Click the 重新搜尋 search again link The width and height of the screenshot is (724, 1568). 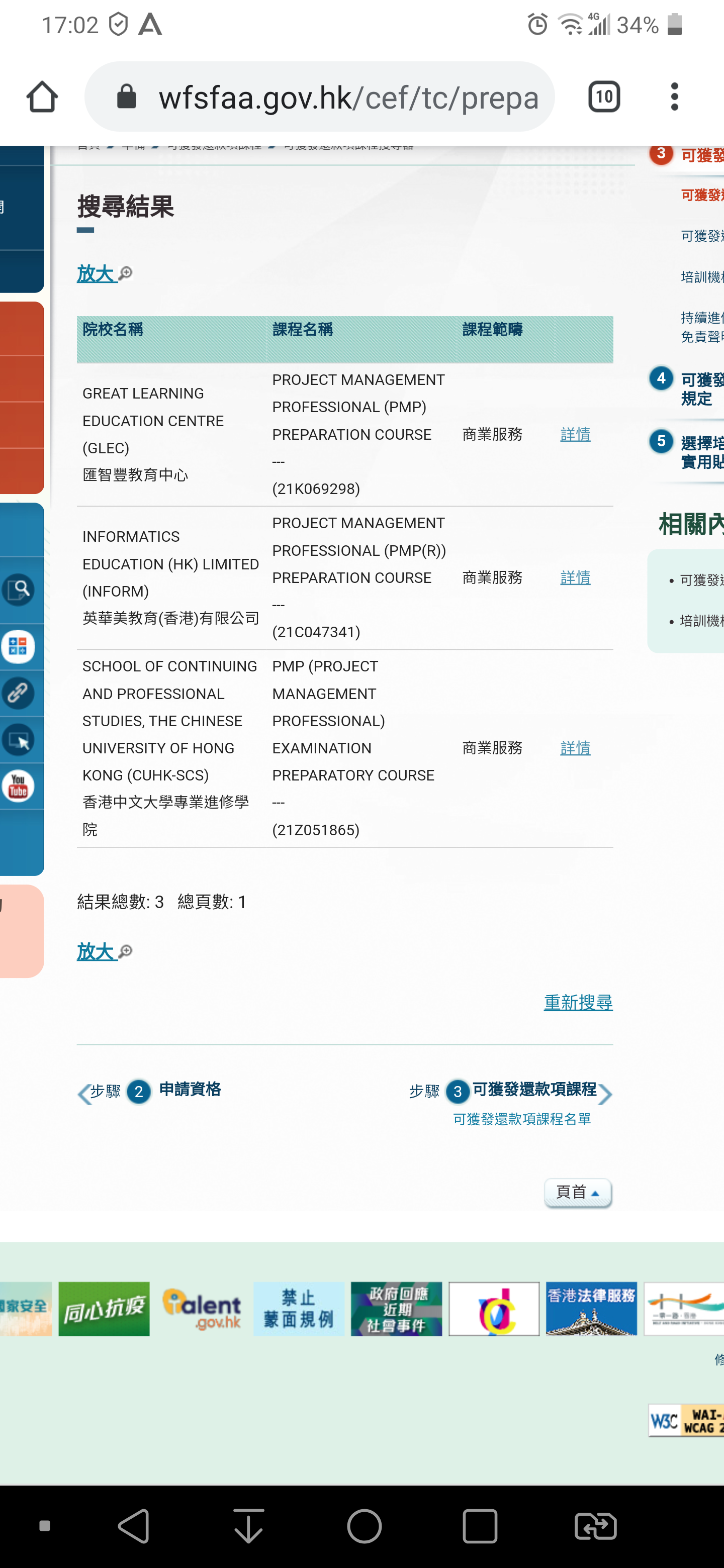point(578,1002)
